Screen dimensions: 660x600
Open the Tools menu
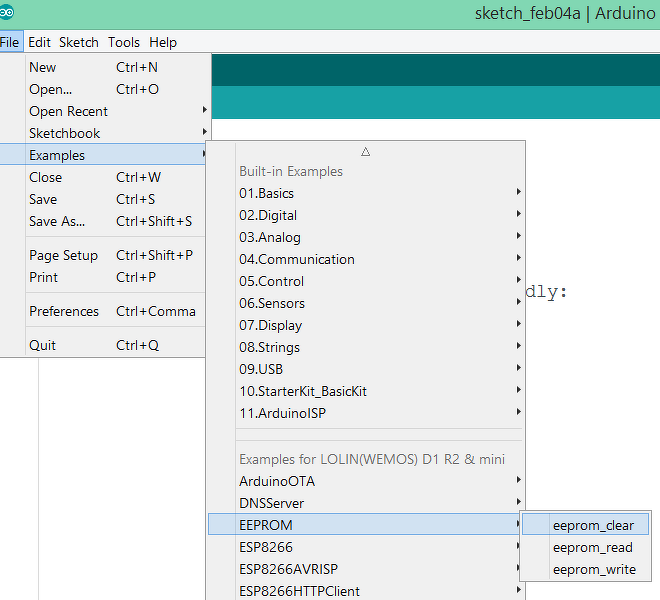coord(124,42)
